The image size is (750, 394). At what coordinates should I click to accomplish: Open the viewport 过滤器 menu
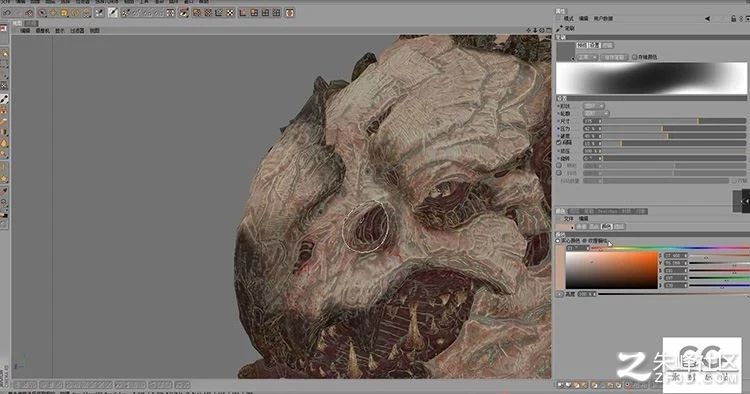coord(77,31)
